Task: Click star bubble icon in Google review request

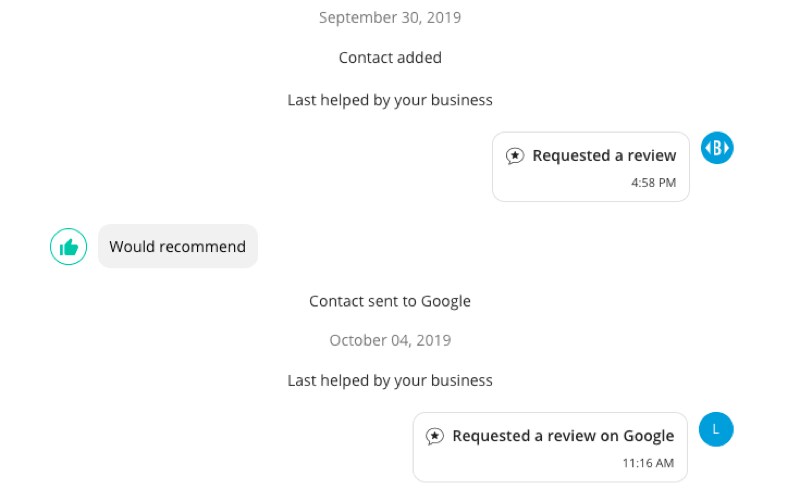Action: point(435,436)
